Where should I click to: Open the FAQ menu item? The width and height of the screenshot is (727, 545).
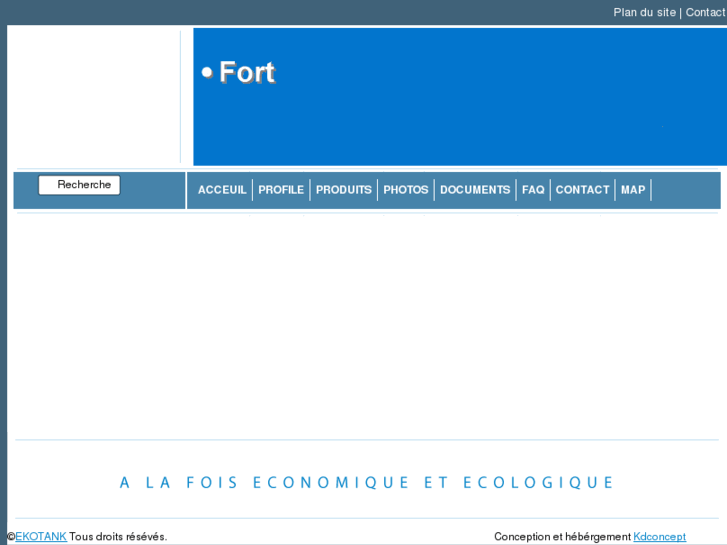[x=533, y=190]
